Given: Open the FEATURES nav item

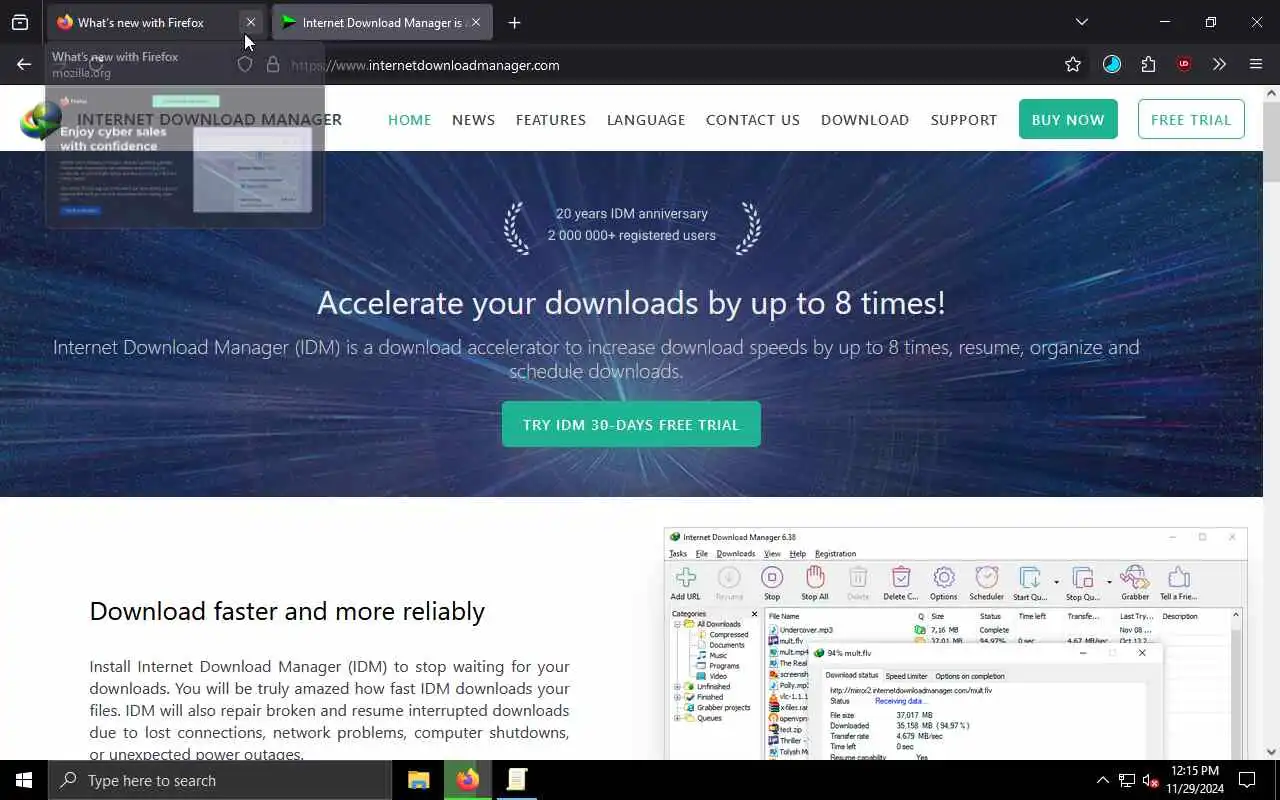Looking at the screenshot, I should click(551, 120).
